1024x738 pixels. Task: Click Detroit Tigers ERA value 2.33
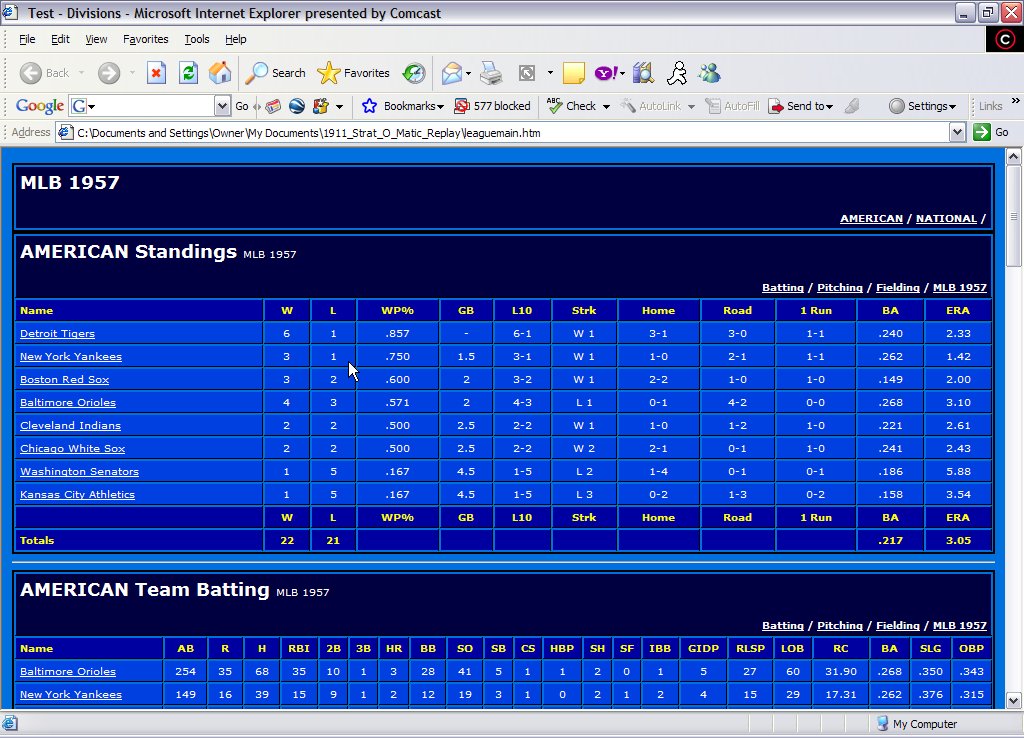coord(958,334)
